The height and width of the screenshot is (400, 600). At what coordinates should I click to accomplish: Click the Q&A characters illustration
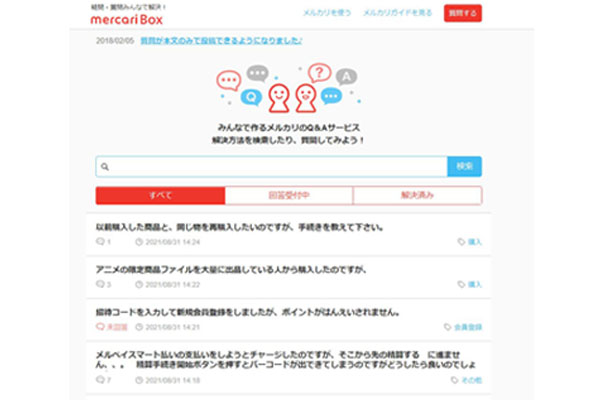(x=288, y=91)
